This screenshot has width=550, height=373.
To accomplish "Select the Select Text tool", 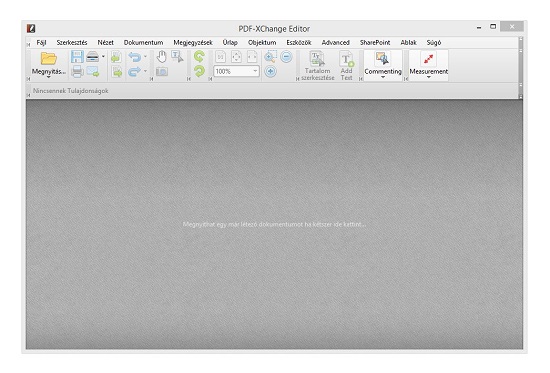I will 177,56.
